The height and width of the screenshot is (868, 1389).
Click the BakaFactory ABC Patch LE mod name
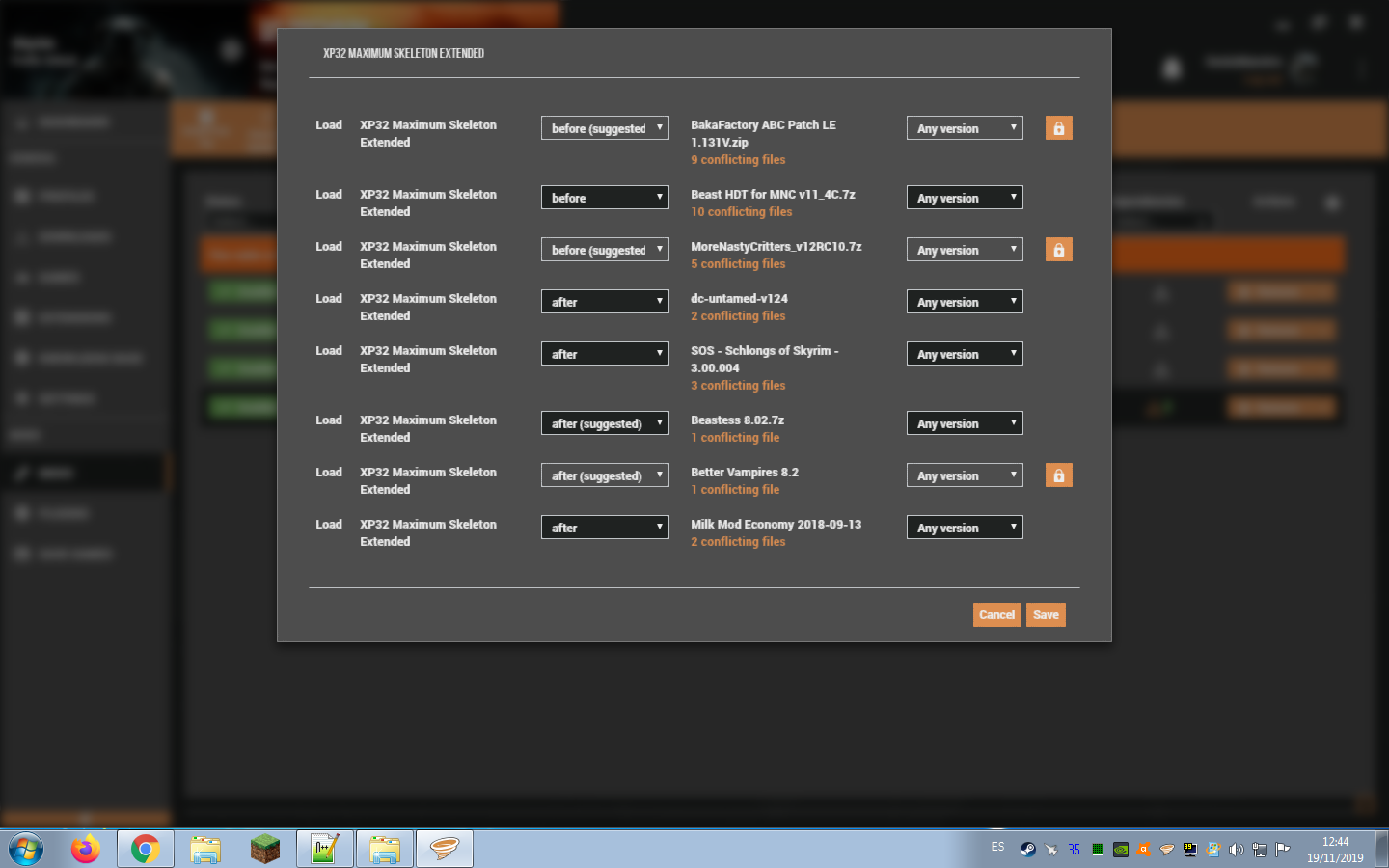[x=763, y=133]
